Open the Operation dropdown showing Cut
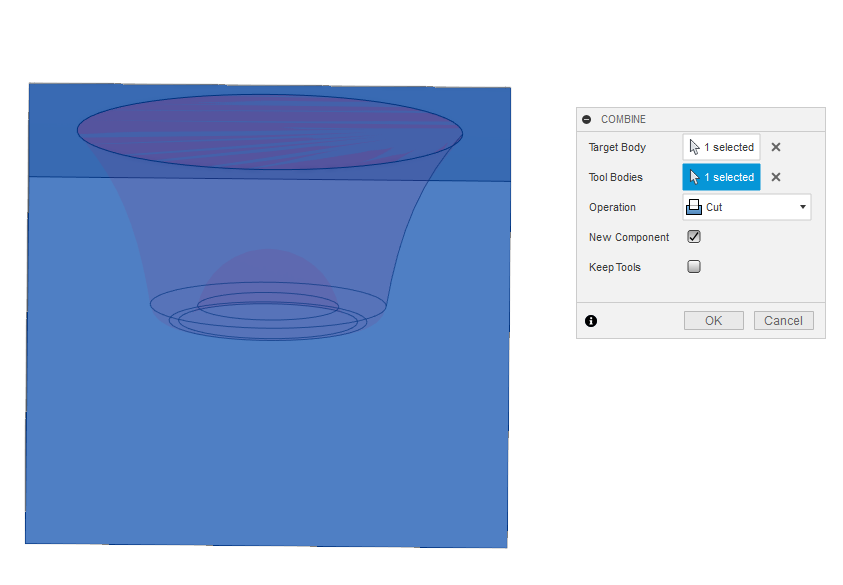 [747, 207]
